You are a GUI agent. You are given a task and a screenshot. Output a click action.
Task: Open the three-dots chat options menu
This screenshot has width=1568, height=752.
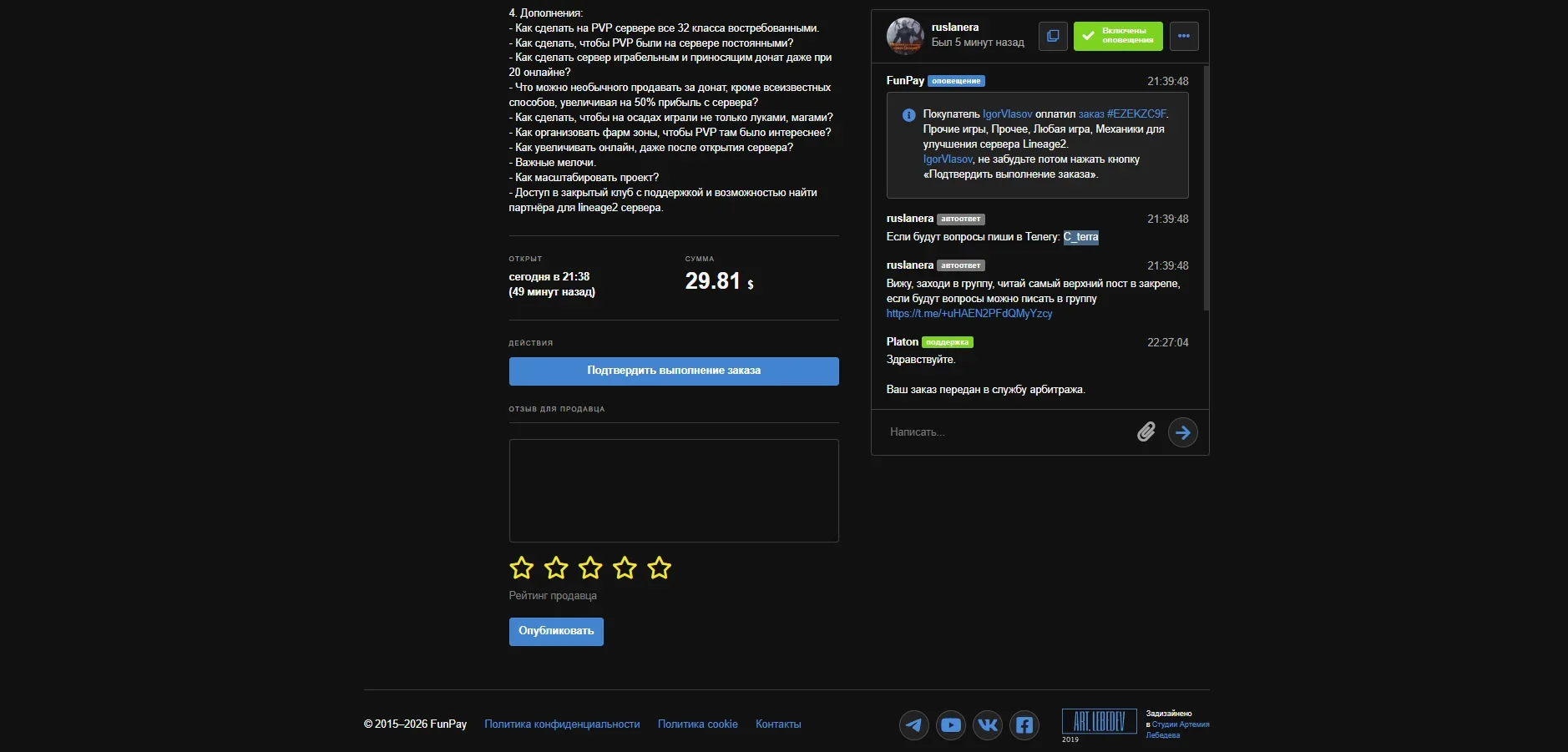coord(1184,36)
